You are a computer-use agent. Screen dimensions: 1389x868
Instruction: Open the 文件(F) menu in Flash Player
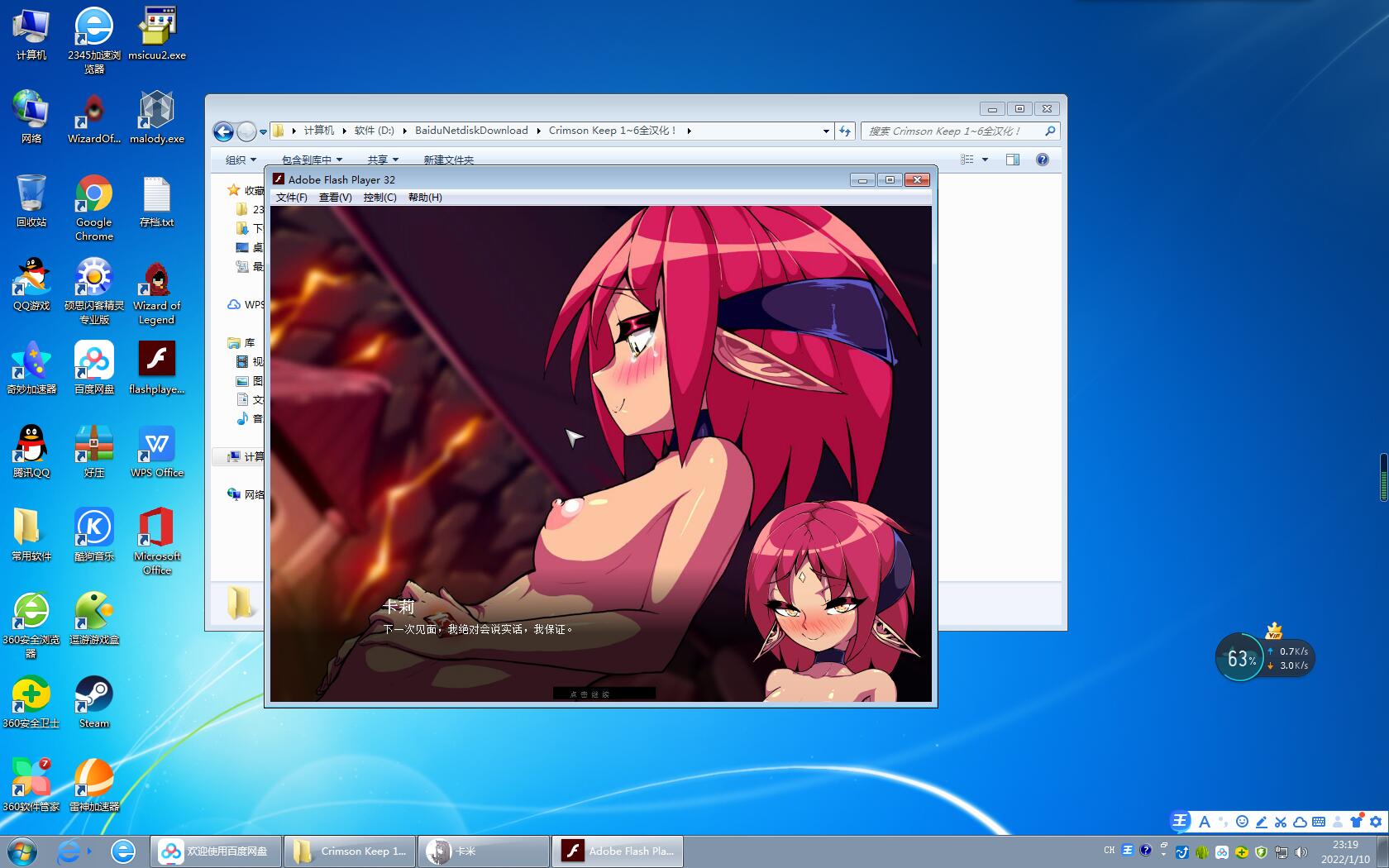[x=291, y=198]
